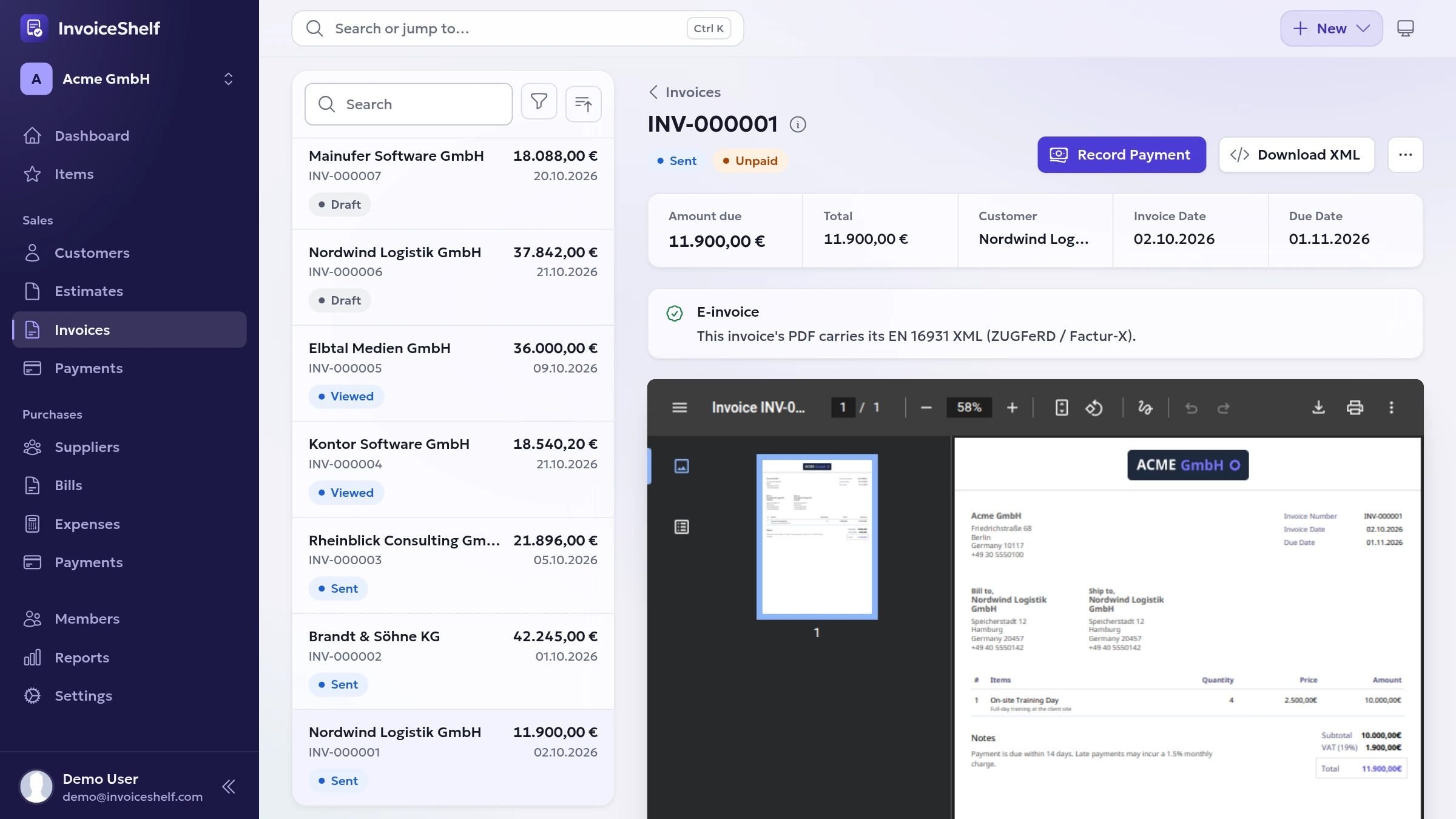Collapse the sidebar with double chevron

tap(229, 787)
